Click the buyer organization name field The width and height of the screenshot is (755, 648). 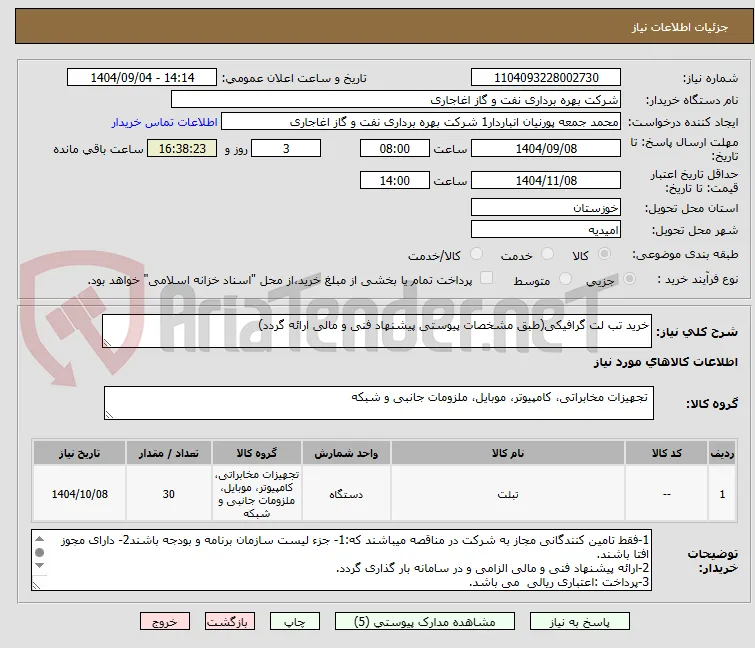(395, 100)
